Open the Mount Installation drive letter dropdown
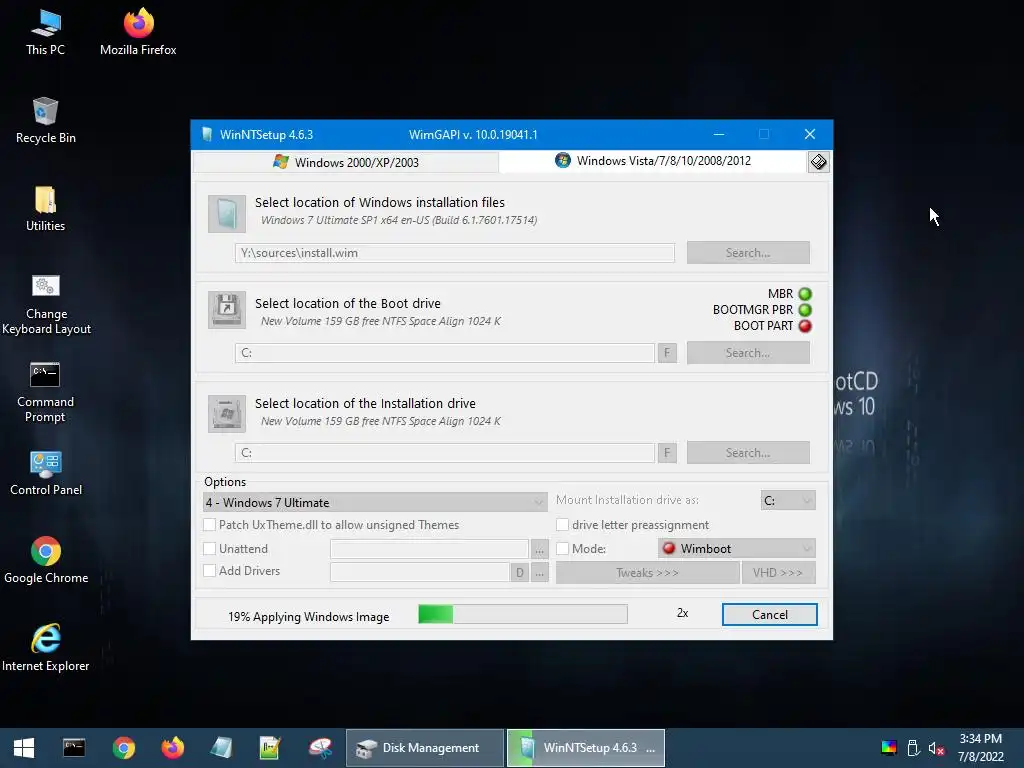This screenshot has width=1024, height=768. pyautogui.click(x=788, y=500)
